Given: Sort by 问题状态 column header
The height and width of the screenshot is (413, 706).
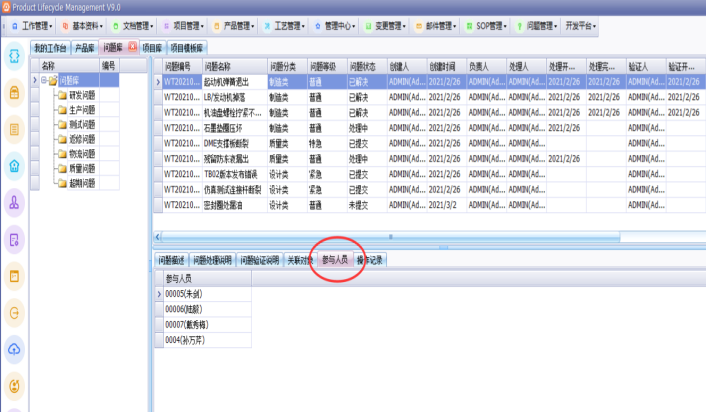Looking at the screenshot, I should point(367,67).
